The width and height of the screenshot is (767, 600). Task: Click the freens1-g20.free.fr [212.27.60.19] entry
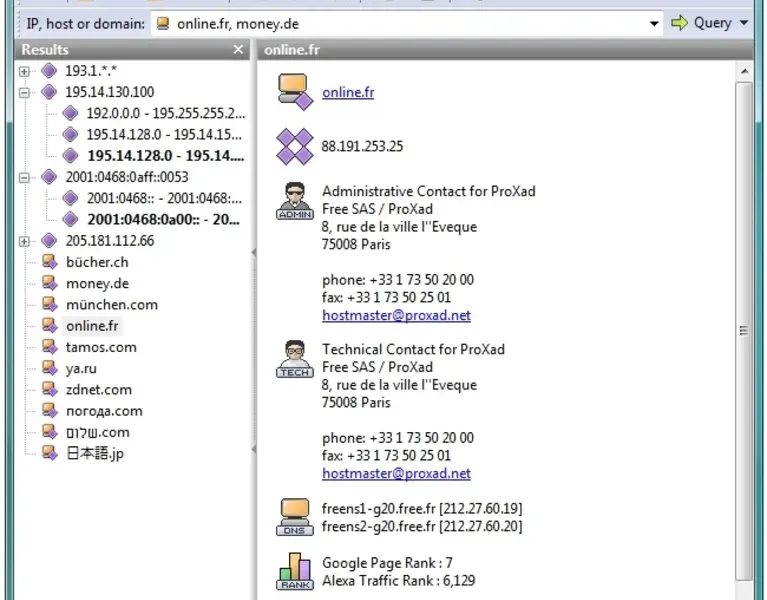(422, 509)
